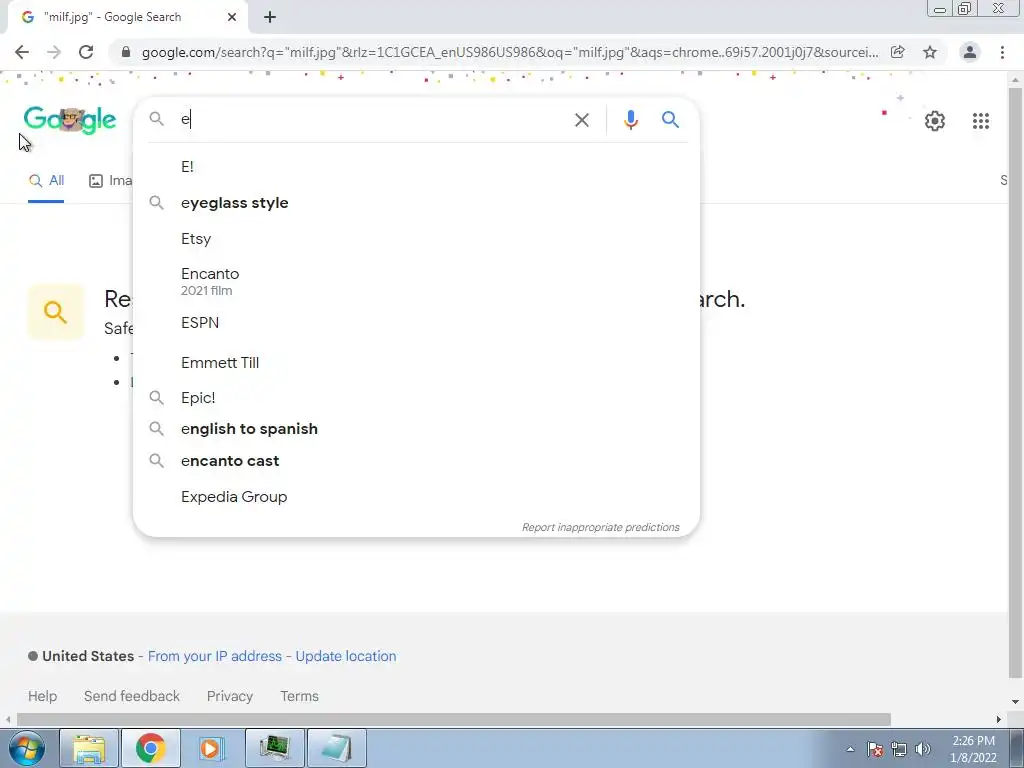Click the browser forward arrow

(x=54, y=52)
